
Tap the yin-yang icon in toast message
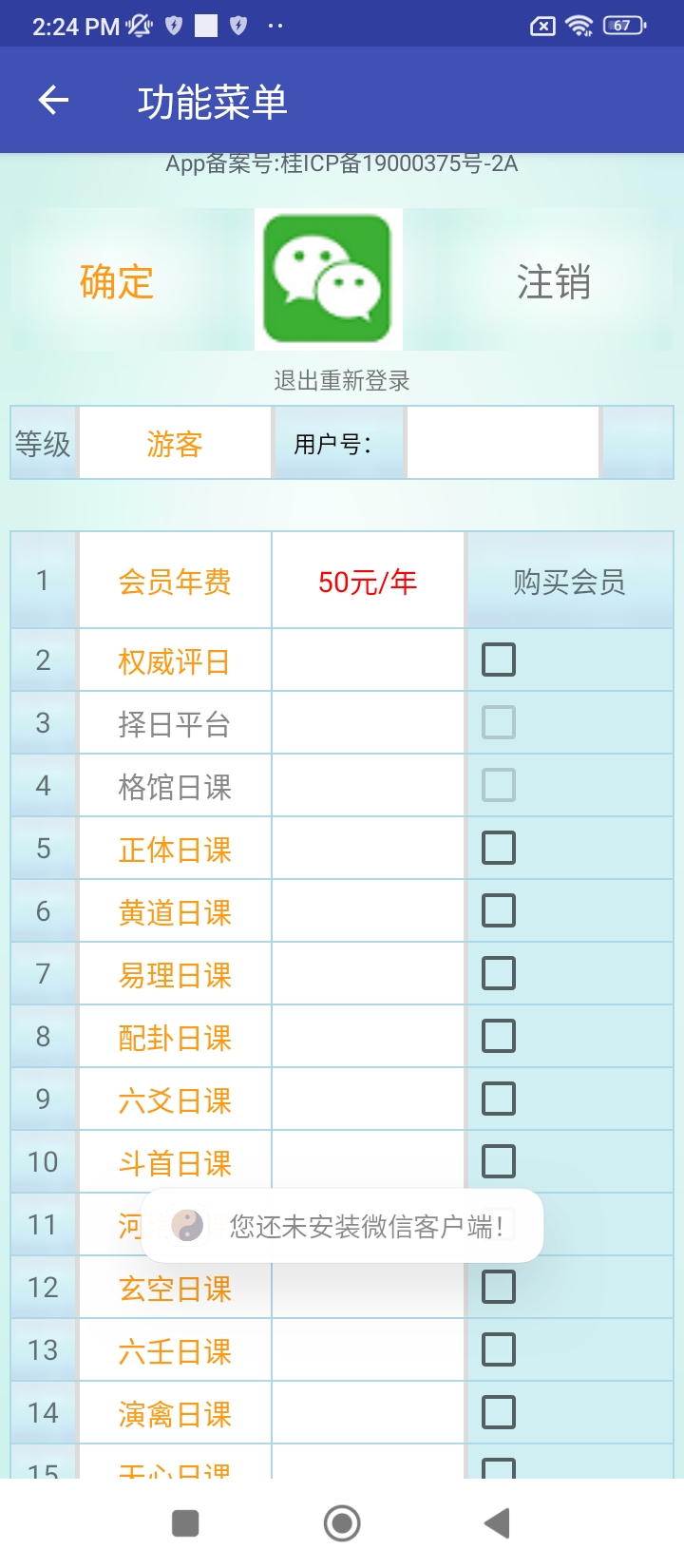(187, 1225)
